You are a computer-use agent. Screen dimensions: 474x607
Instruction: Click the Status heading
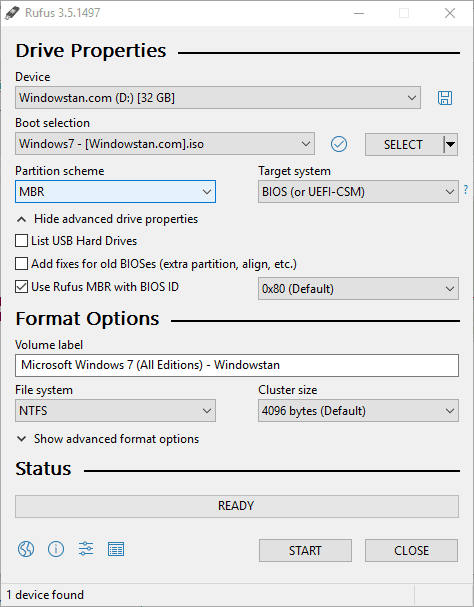[x=43, y=469]
